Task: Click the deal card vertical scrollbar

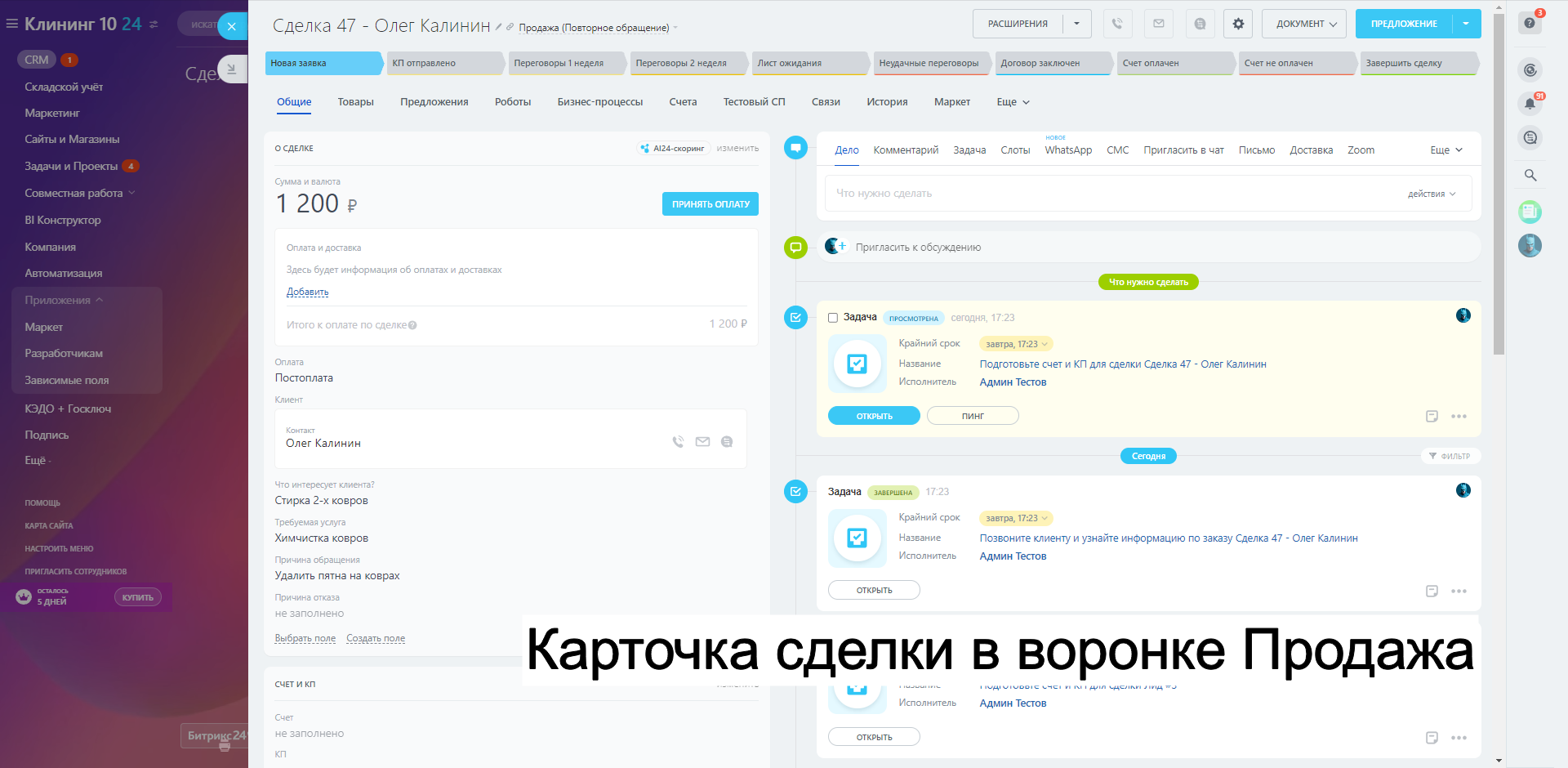Action: 1499,184
